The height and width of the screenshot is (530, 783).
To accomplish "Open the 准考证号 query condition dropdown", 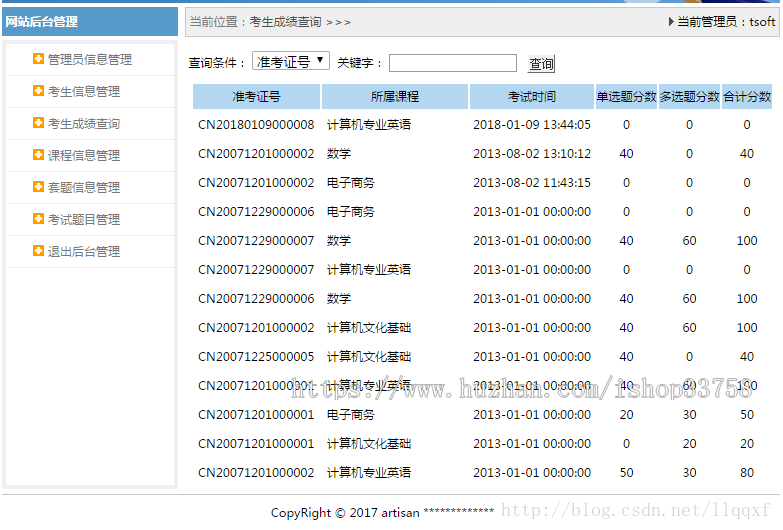I will [291, 61].
